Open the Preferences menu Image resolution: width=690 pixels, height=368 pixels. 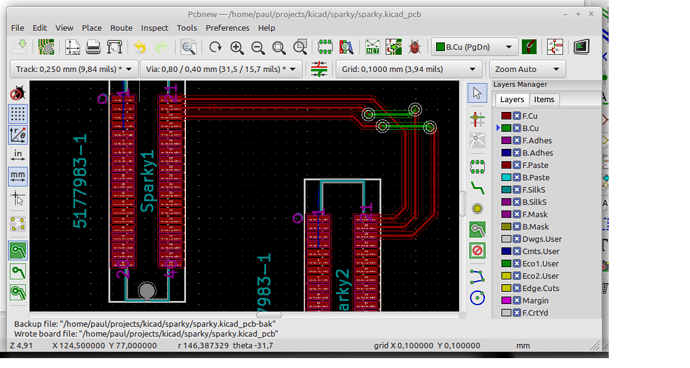click(228, 28)
